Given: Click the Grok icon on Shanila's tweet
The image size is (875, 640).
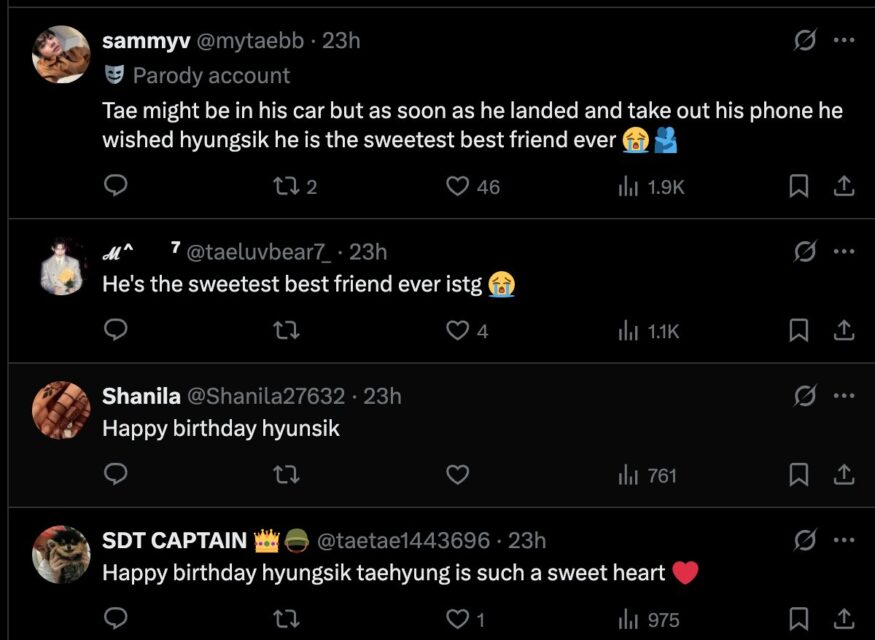Looking at the screenshot, I should tap(804, 396).
